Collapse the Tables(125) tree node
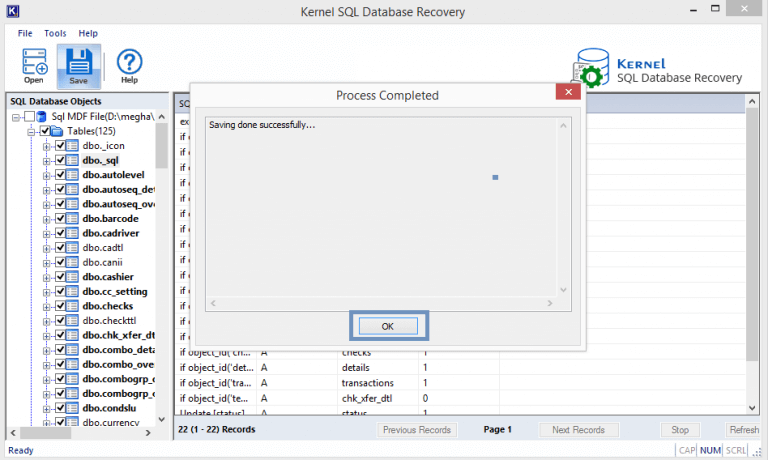This screenshot has height=460, width=768. click(x=32, y=132)
